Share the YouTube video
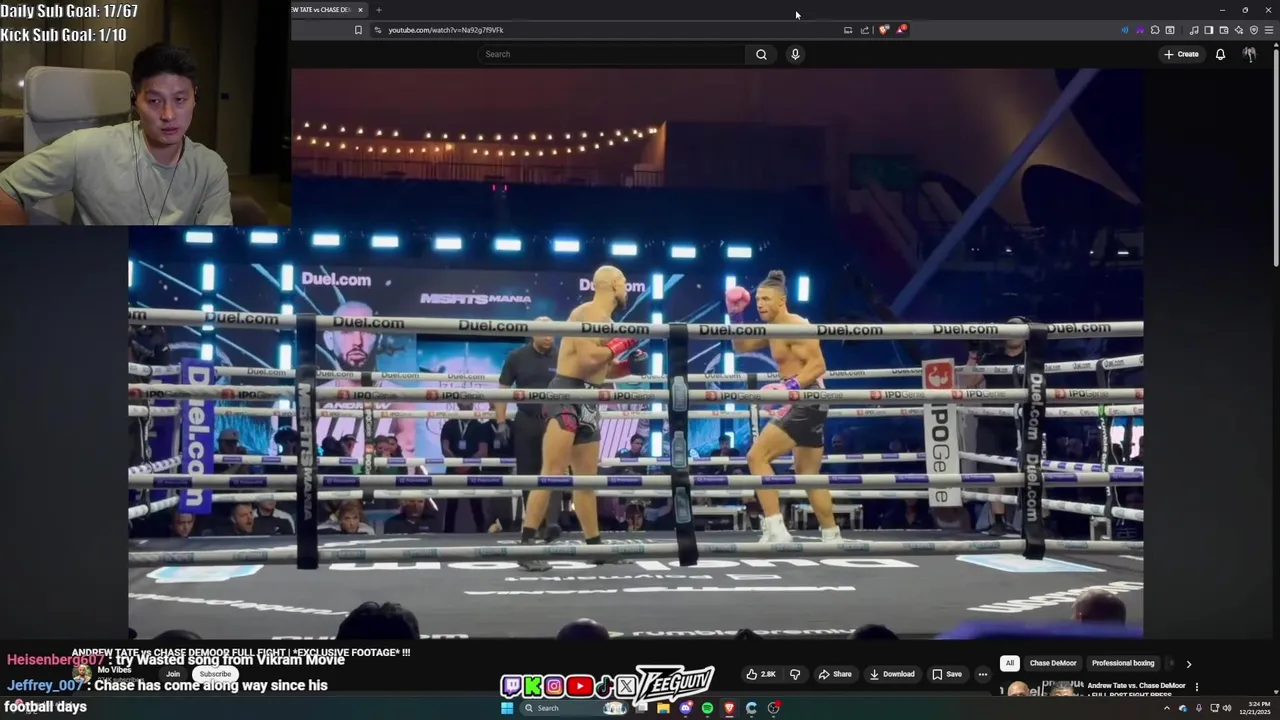Image resolution: width=1280 pixels, height=720 pixels. [x=835, y=674]
